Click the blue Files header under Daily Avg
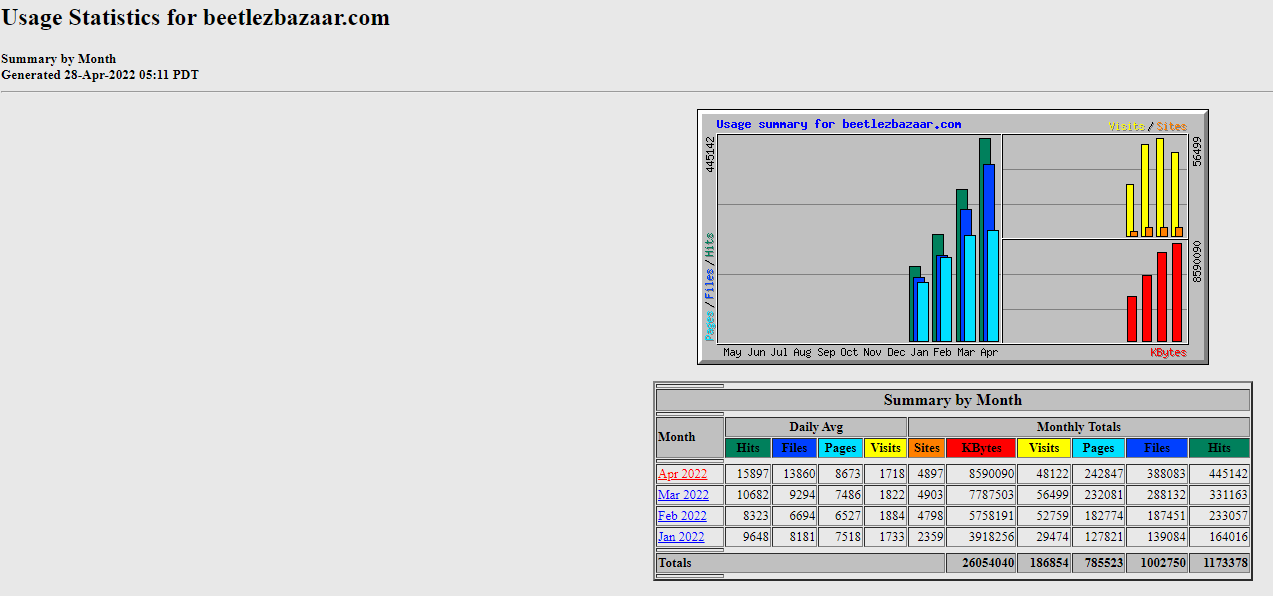 tap(794, 448)
